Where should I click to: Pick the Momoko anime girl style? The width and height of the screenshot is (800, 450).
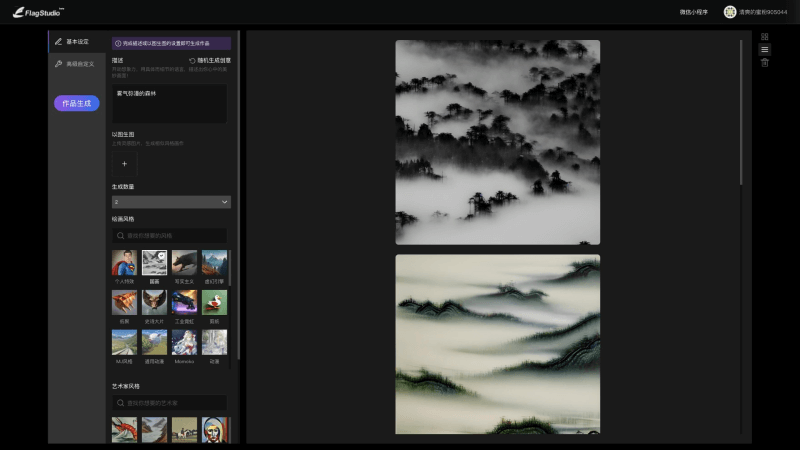pyautogui.click(x=184, y=343)
